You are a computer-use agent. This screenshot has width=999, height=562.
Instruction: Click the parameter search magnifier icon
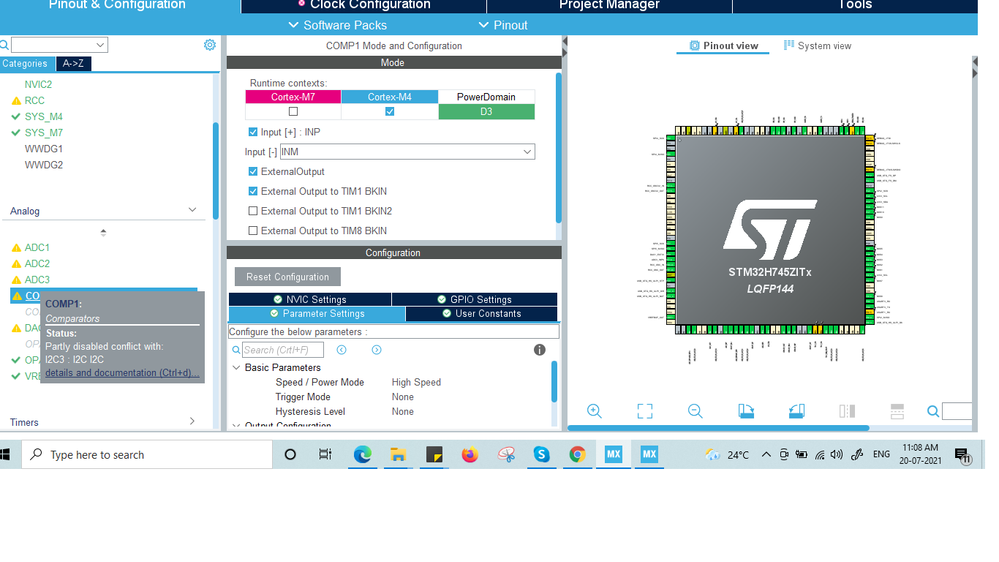tap(236, 350)
